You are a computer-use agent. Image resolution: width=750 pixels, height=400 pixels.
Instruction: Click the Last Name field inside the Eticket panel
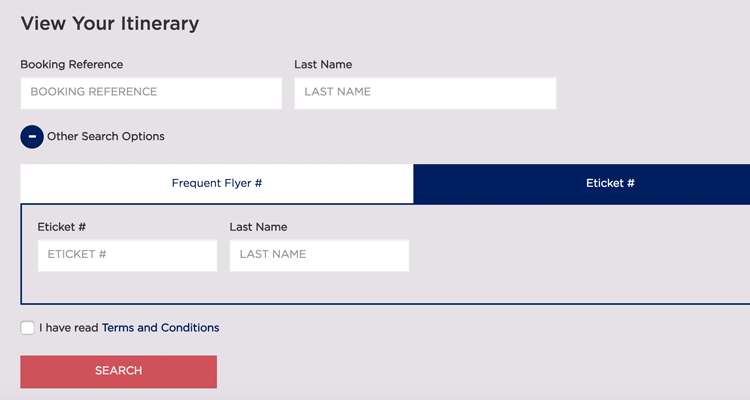point(319,255)
